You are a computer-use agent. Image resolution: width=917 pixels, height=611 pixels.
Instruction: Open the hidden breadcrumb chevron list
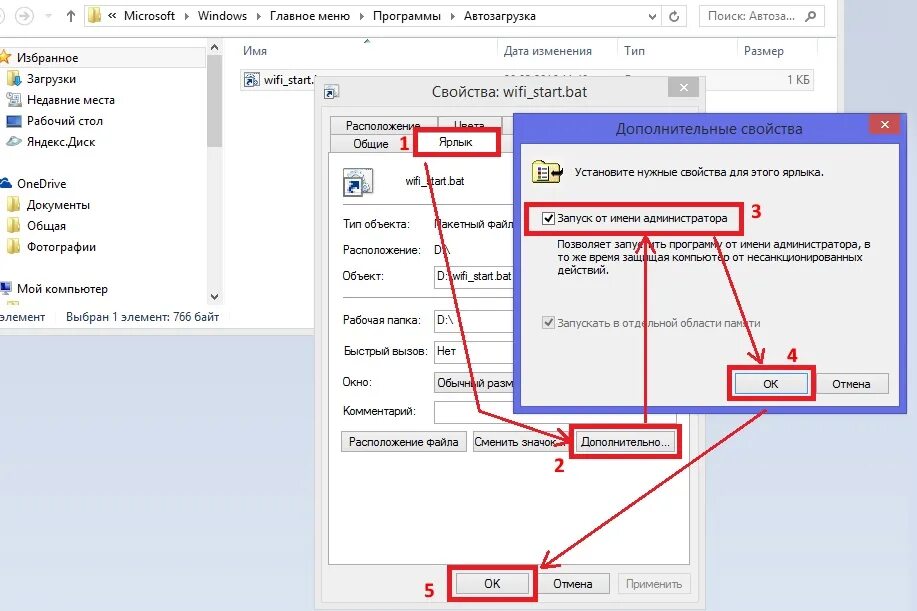112,16
